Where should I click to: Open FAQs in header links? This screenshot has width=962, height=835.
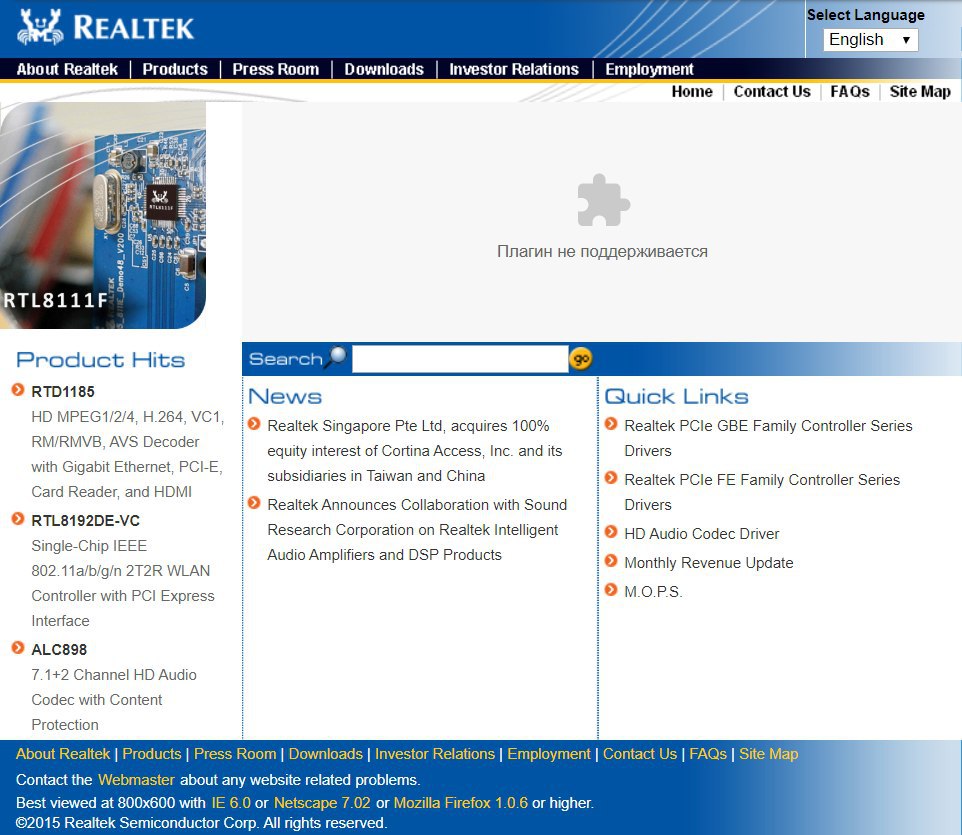850,91
